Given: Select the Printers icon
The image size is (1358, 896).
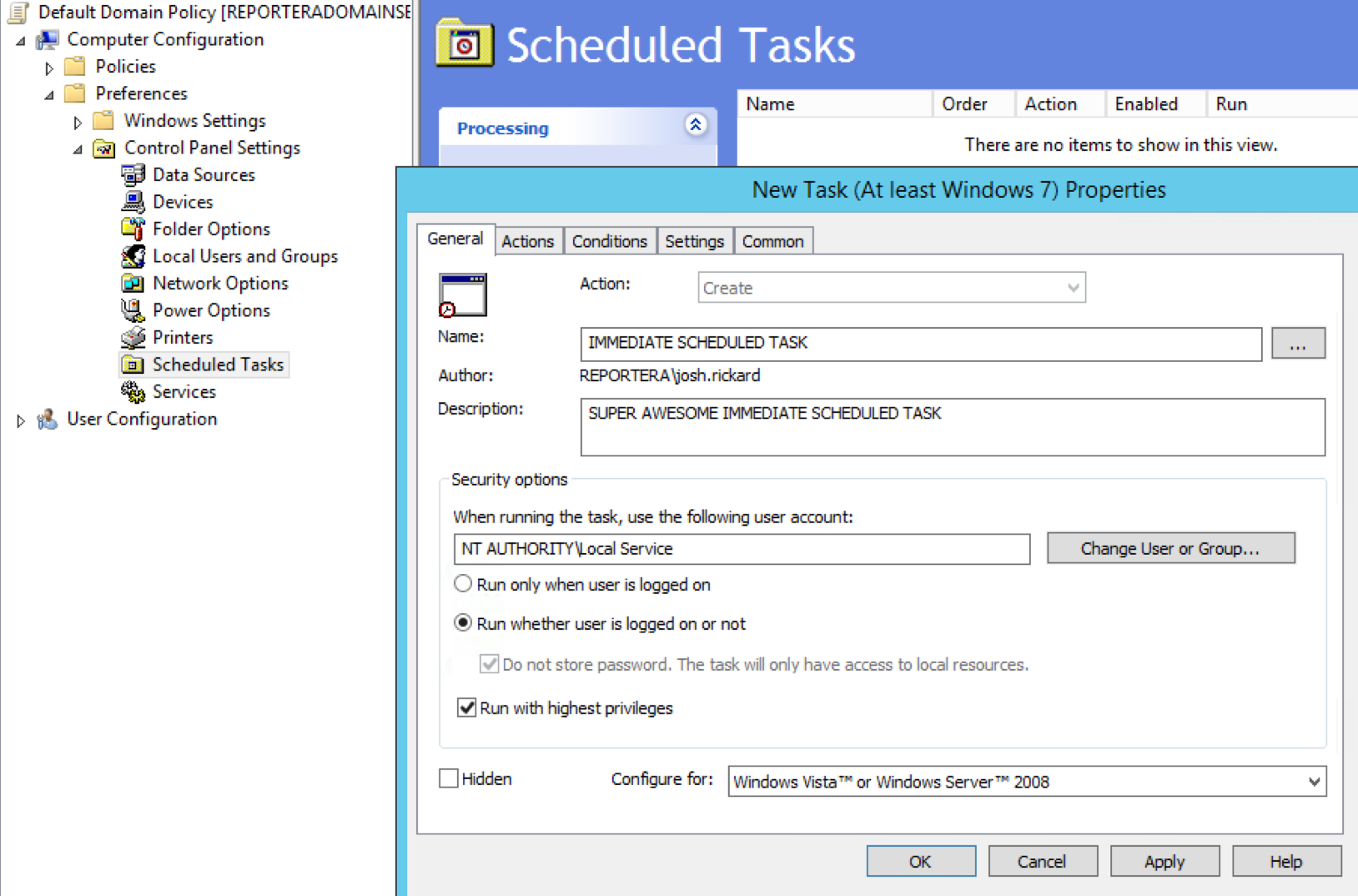Looking at the screenshot, I should [x=133, y=338].
